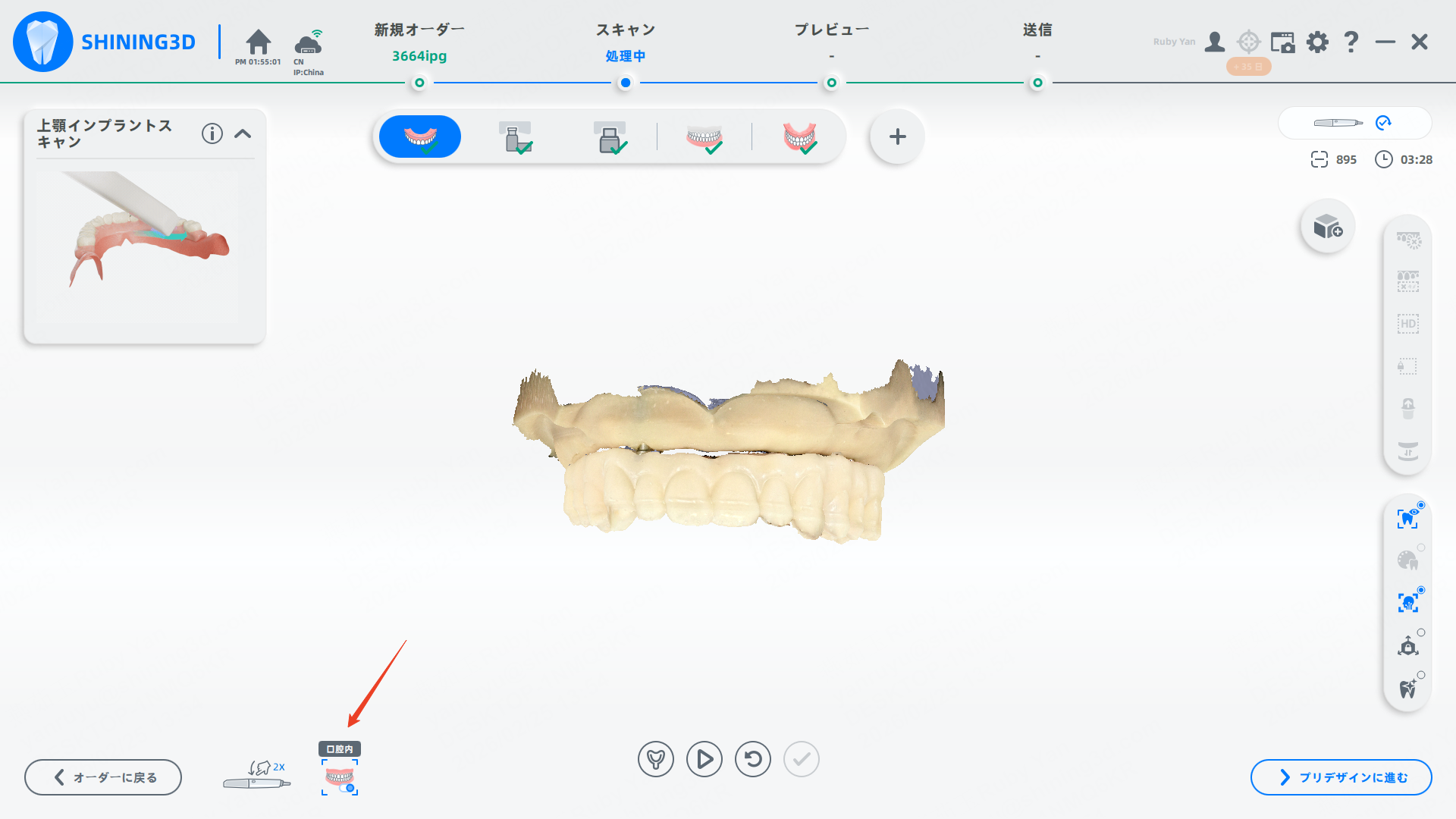The image size is (1456, 819).
Task: Click オーダーに戻る button
Action: [103, 777]
